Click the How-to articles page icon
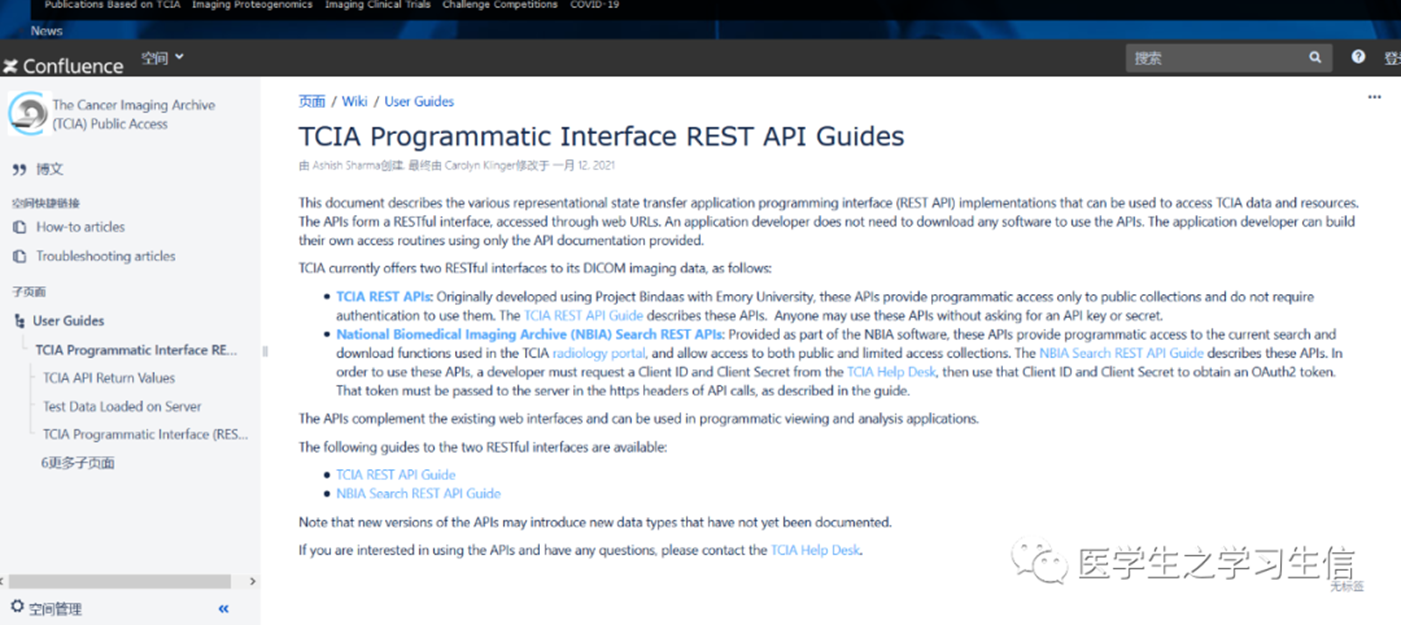 click(x=19, y=227)
